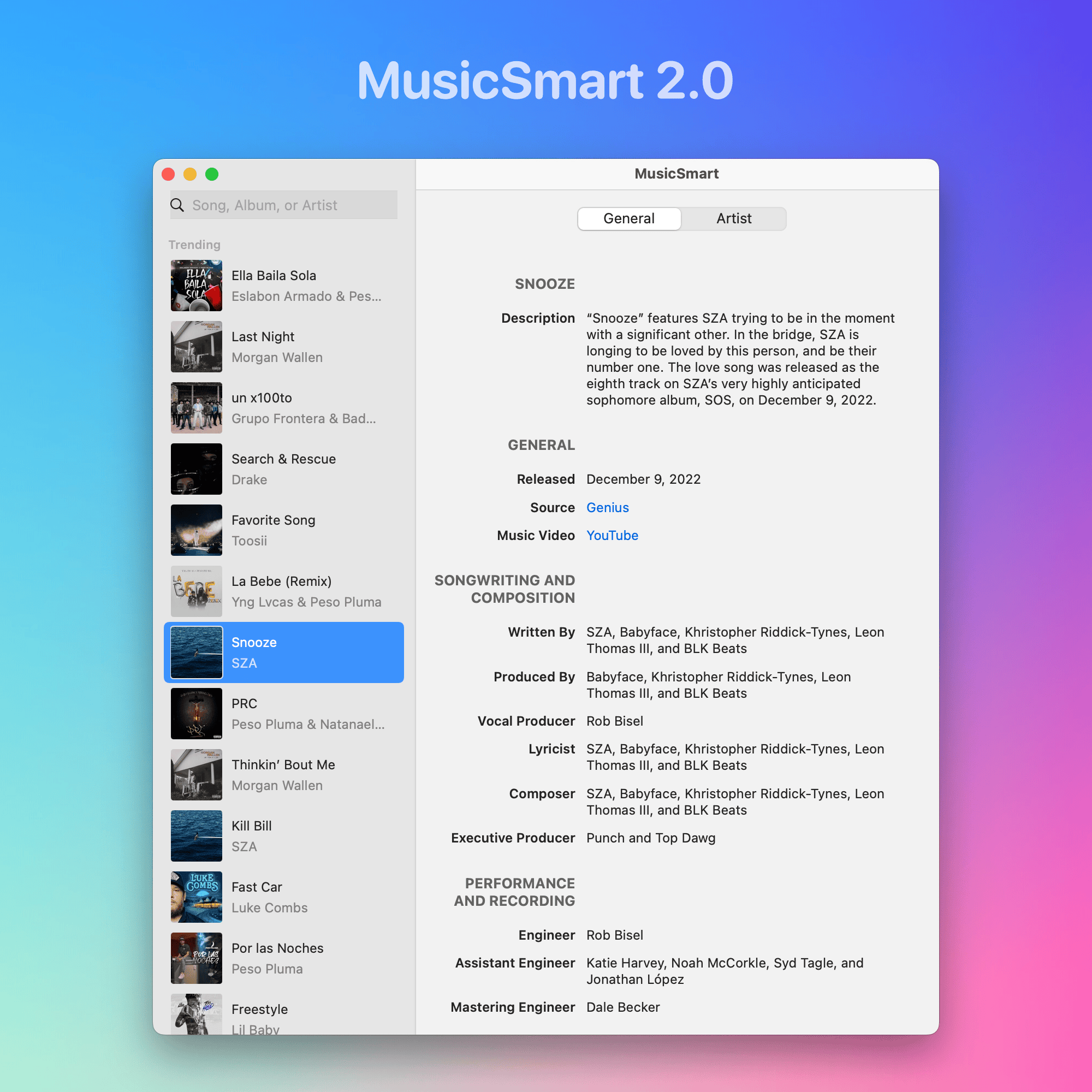The image size is (1092, 1092).
Task: Click the Dale Becker mastering engineer value
Action: (623, 1007)
